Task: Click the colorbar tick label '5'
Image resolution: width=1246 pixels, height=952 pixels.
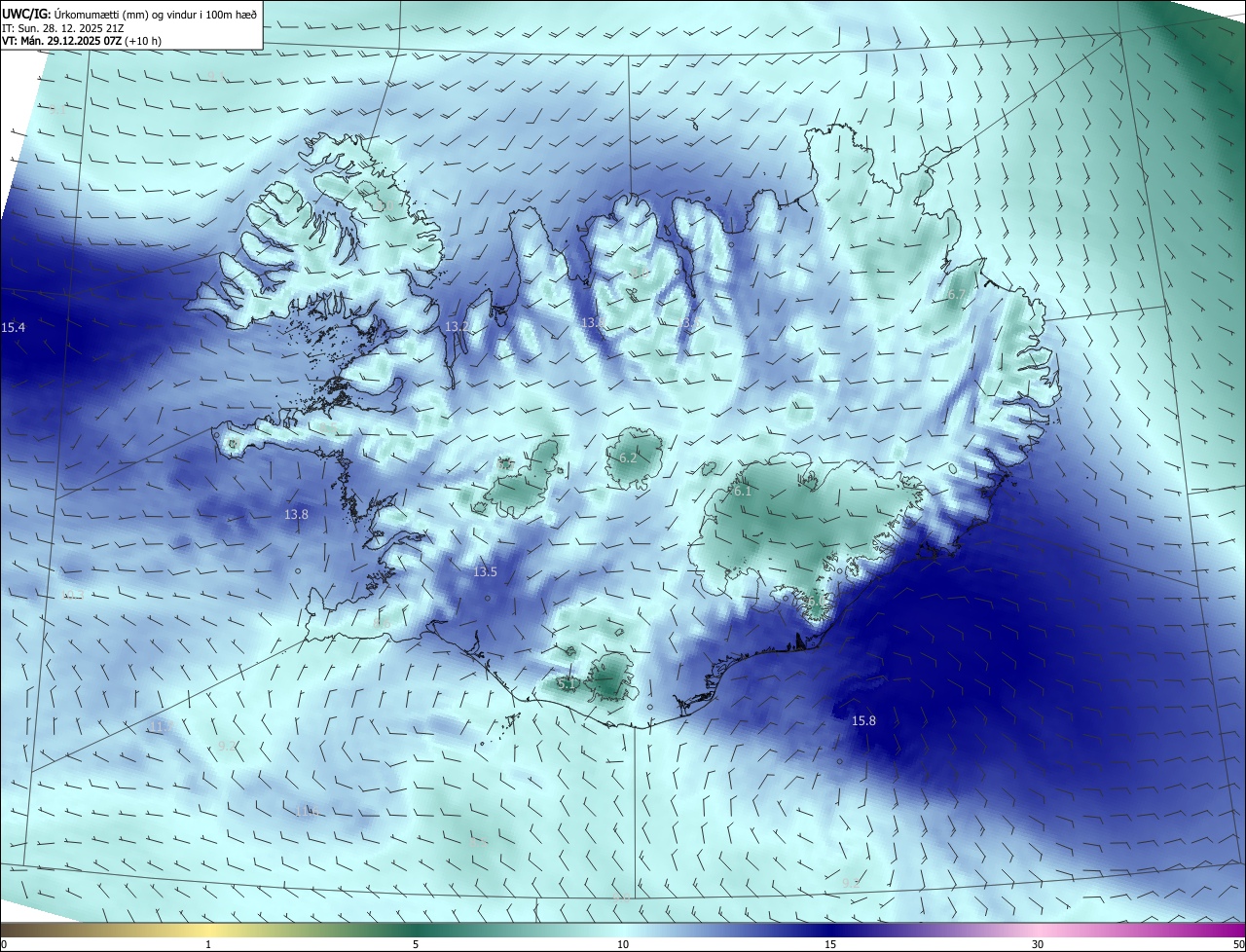Action: (416, 944)
